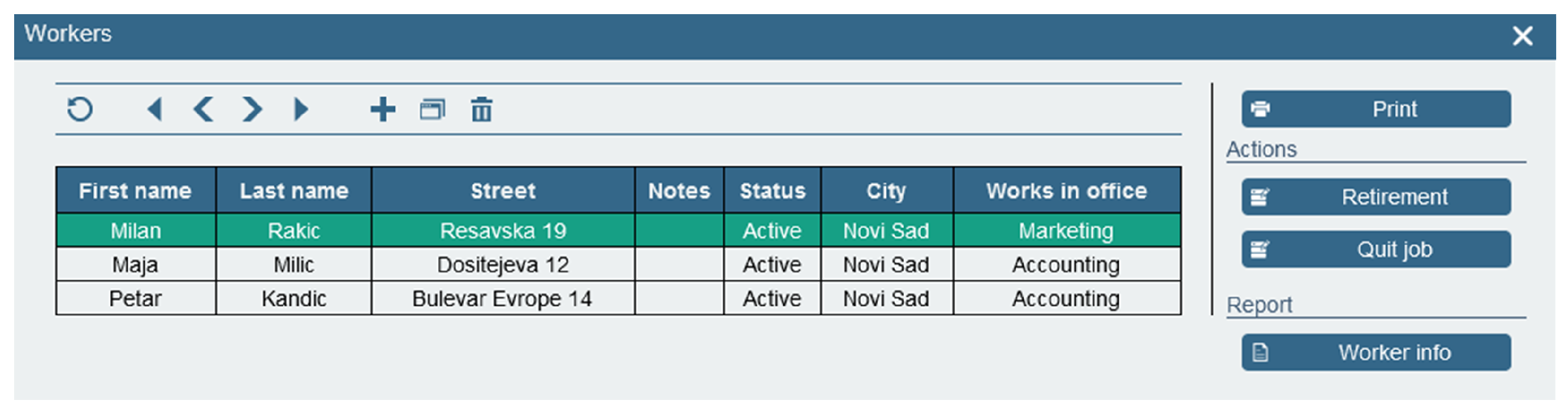Go to previous record chevron
Image resolution: width=1568 pixels, height=420 pixels.
point(204,110)
